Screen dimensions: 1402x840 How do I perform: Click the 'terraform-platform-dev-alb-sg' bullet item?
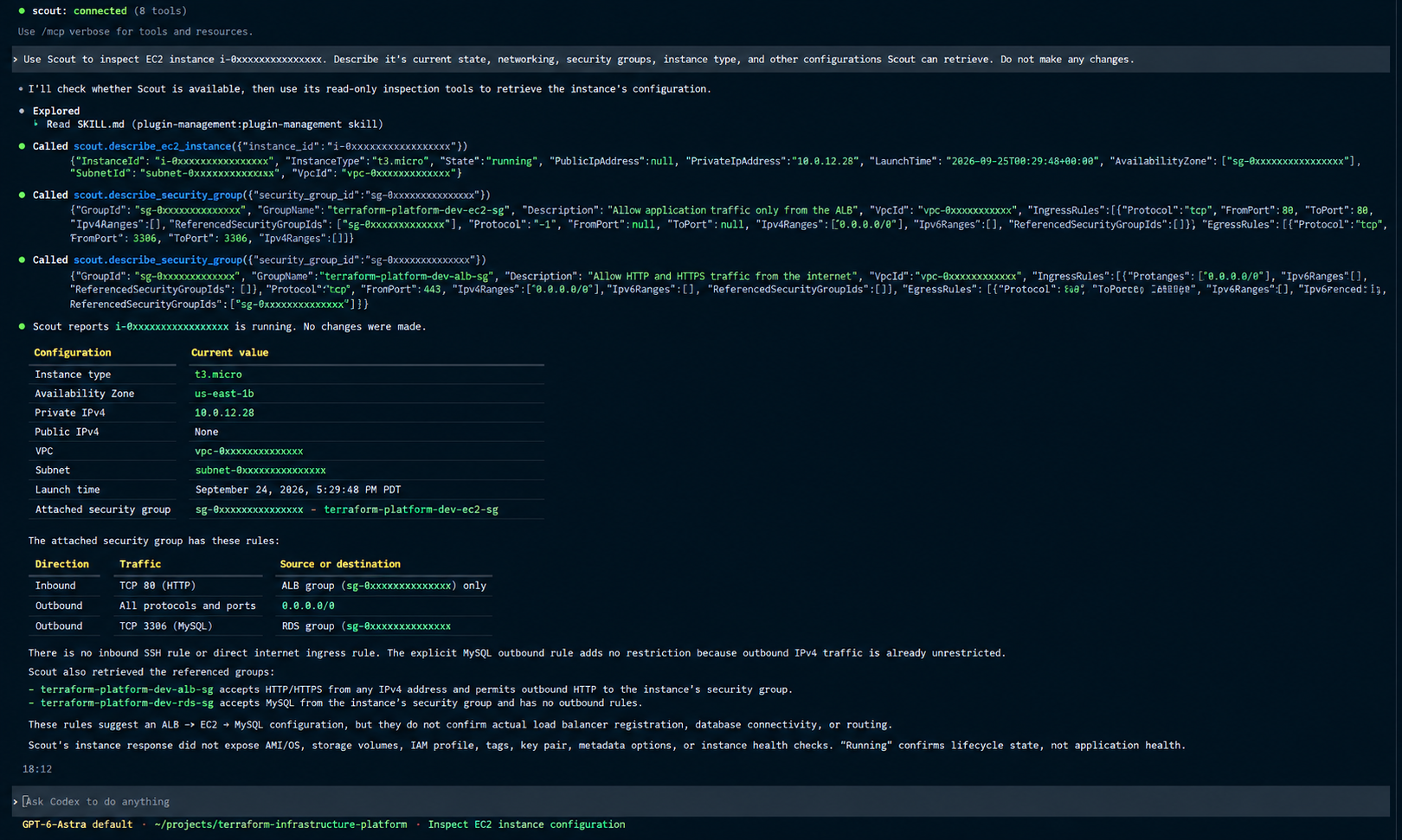[410, 689]
